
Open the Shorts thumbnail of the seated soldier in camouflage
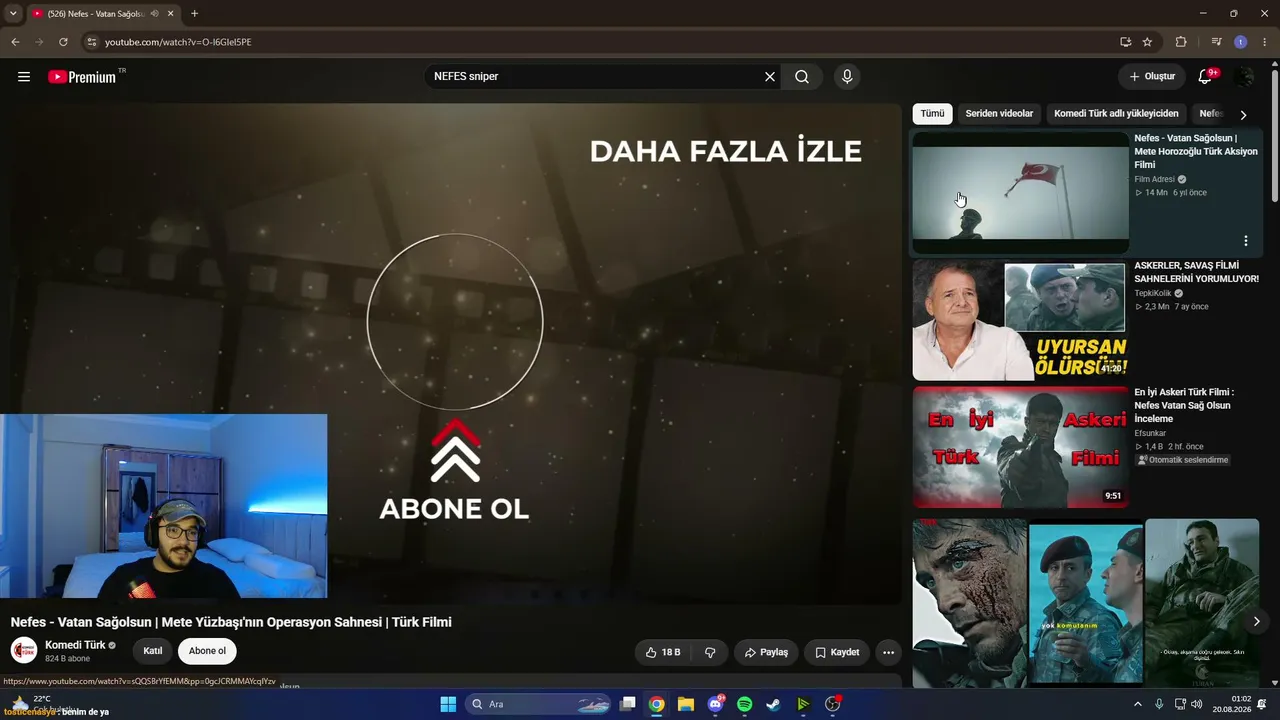click(x=1202, y=602)
